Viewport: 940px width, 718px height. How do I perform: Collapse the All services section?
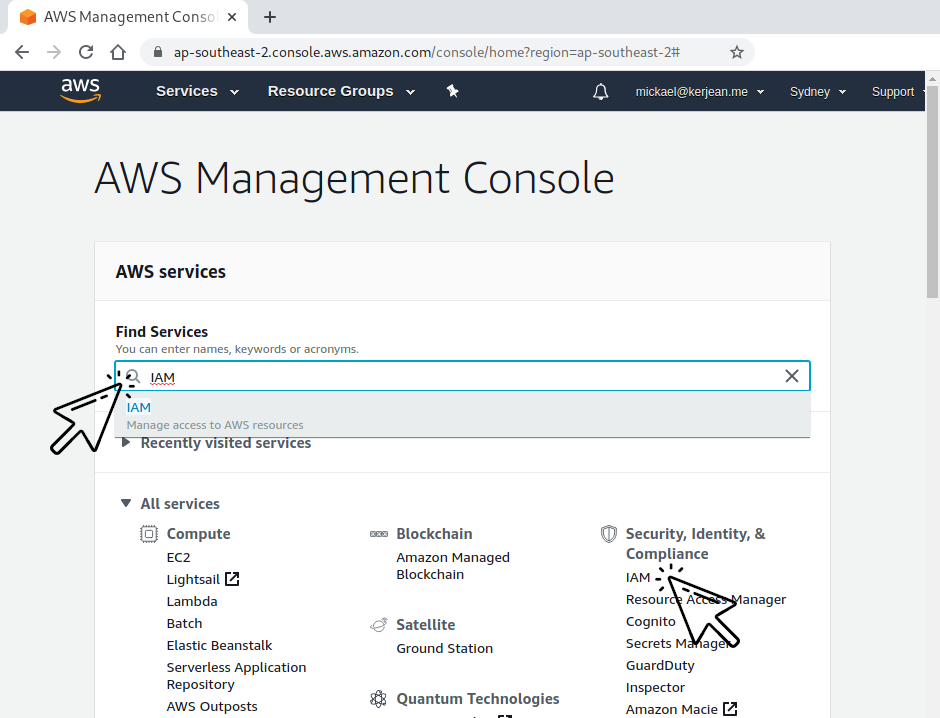170,503
